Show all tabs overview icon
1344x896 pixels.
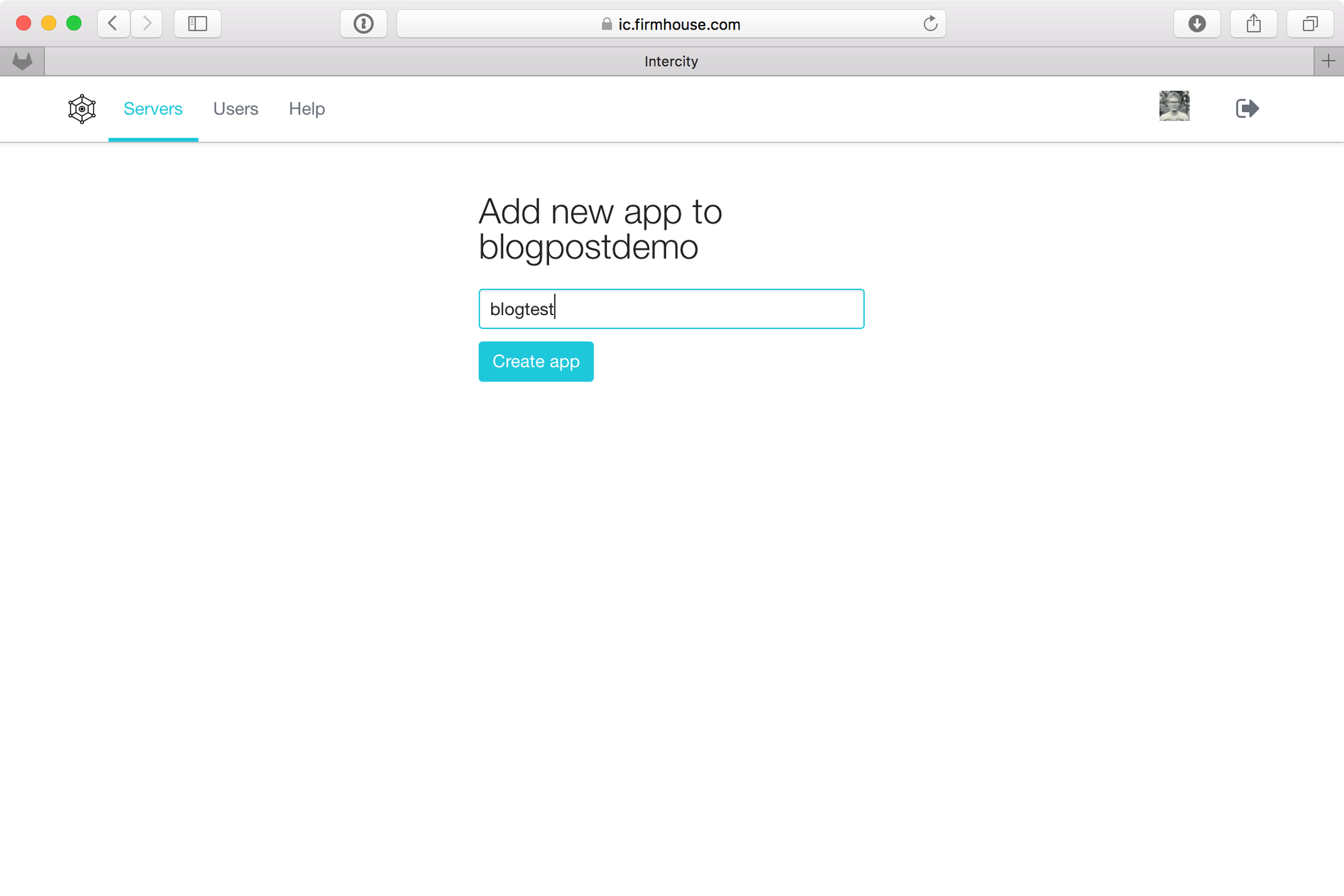[x=1310, y=24]
